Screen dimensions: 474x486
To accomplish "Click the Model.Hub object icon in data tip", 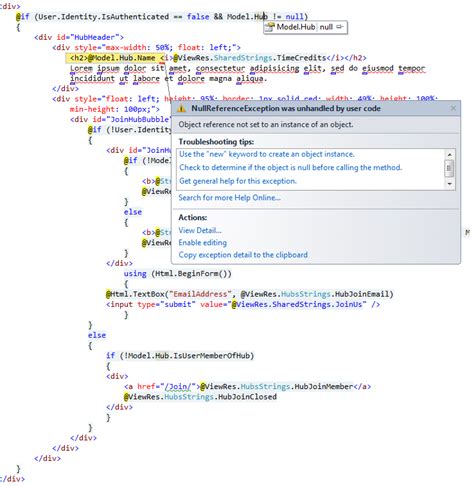I will coord(270,27).
